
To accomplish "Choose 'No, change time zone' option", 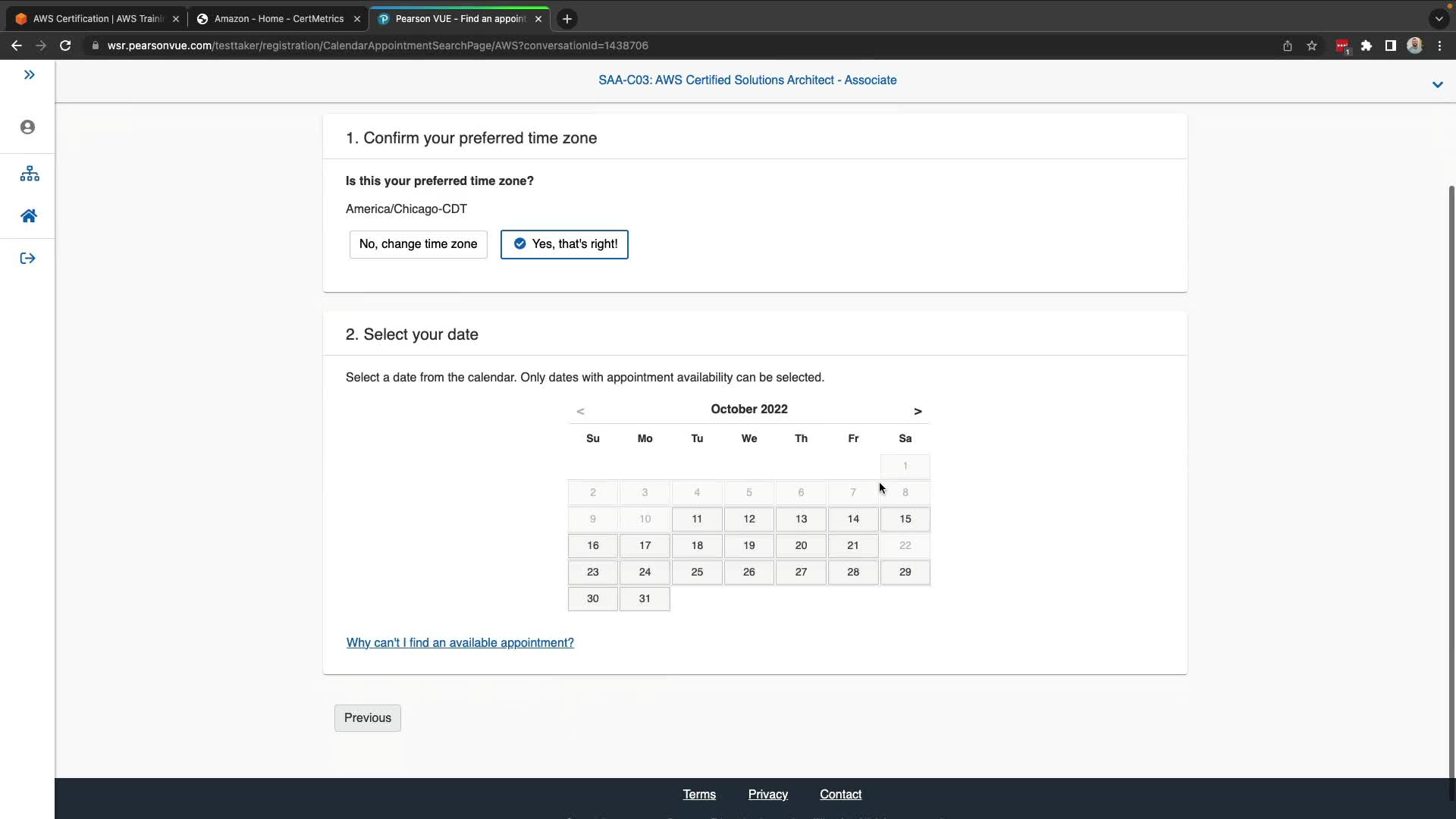I will coord(418,244).
